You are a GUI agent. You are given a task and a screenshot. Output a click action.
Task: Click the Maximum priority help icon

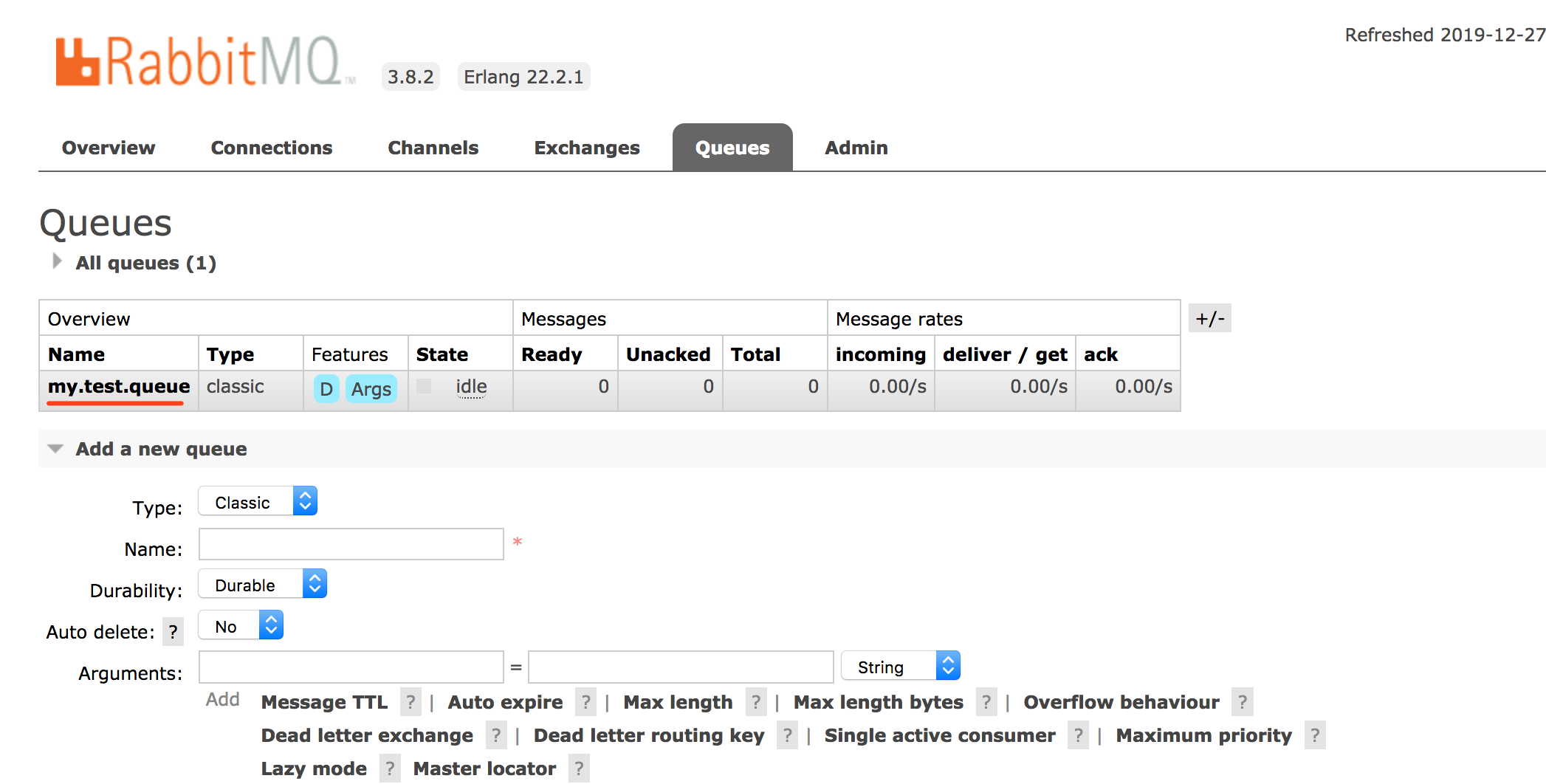1315,735
